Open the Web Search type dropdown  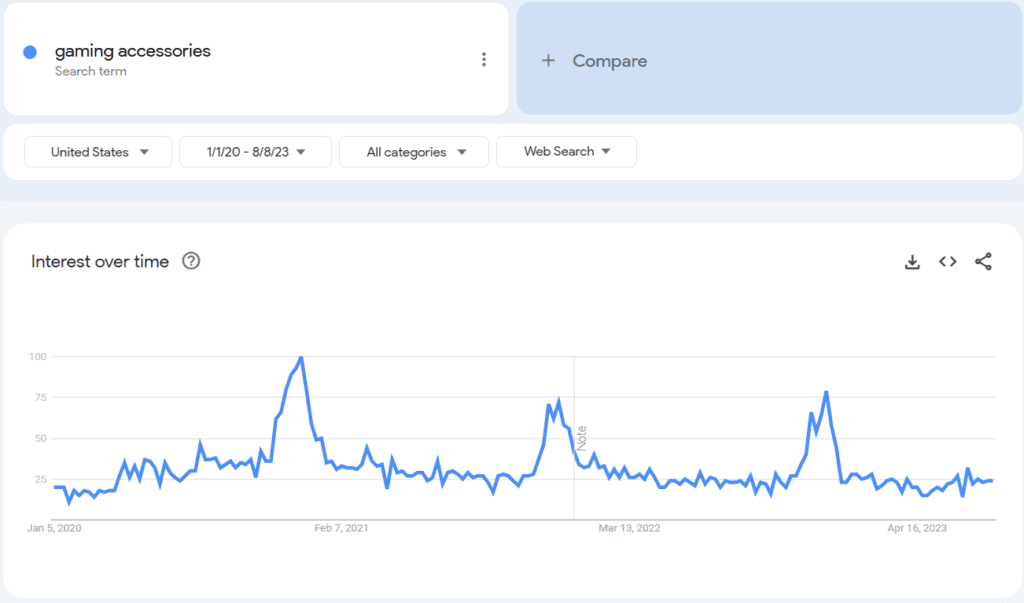tap(566, 152)
